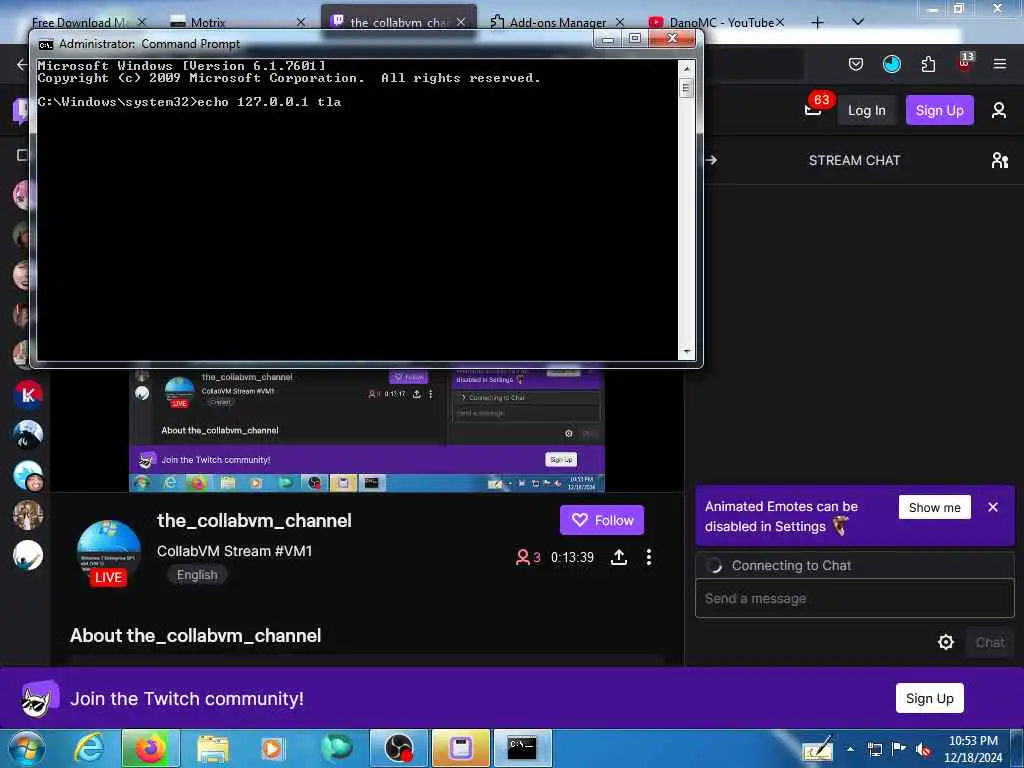
Task: Open Windows Media Player in the taskbar
Action: point(273,748)
